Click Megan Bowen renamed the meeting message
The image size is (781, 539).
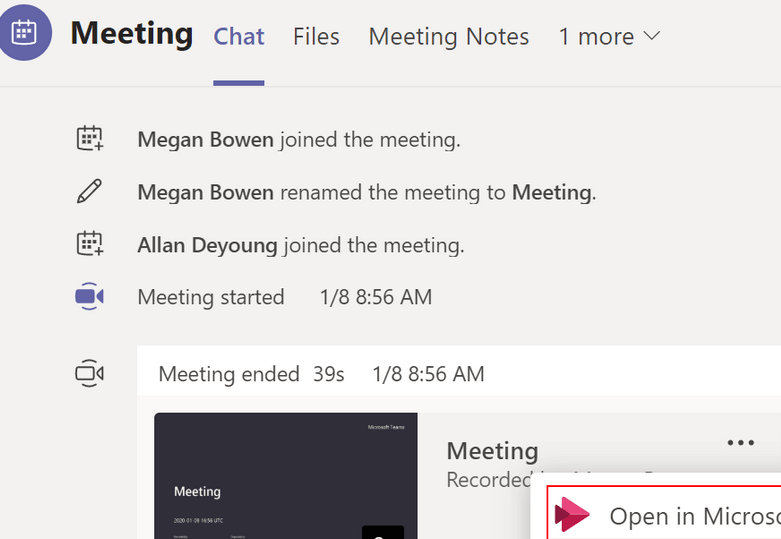point(367,193)
